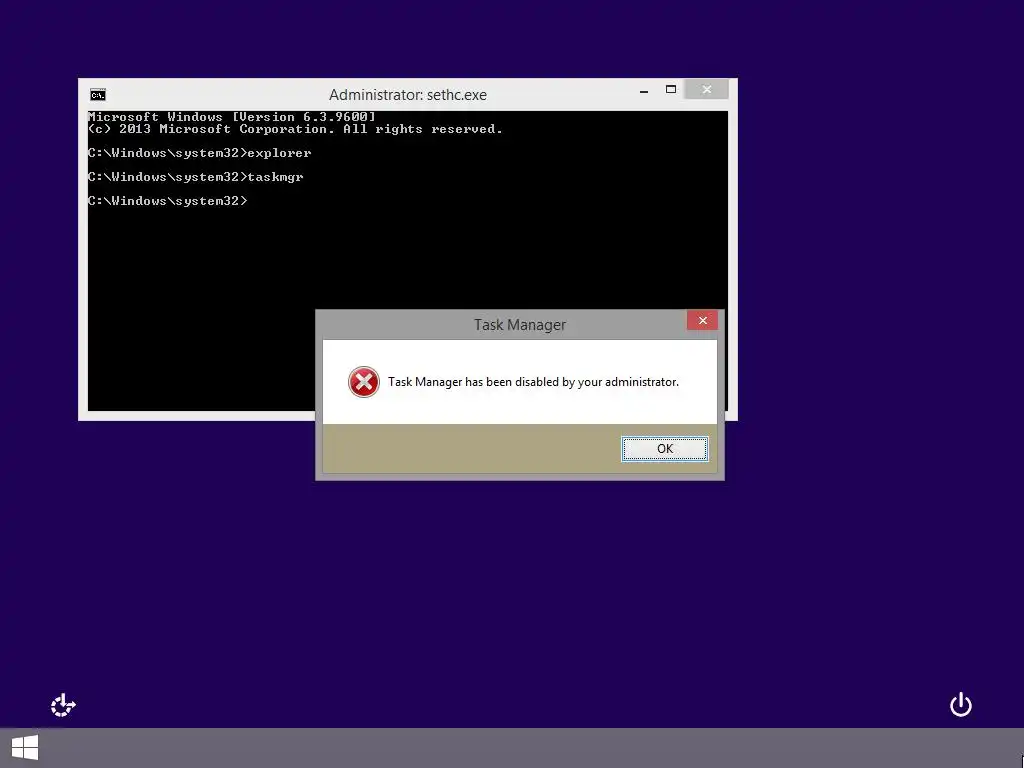Open the command prompt system menu icon
Viewport: 1024px width, 768px height.
[98, 95]
